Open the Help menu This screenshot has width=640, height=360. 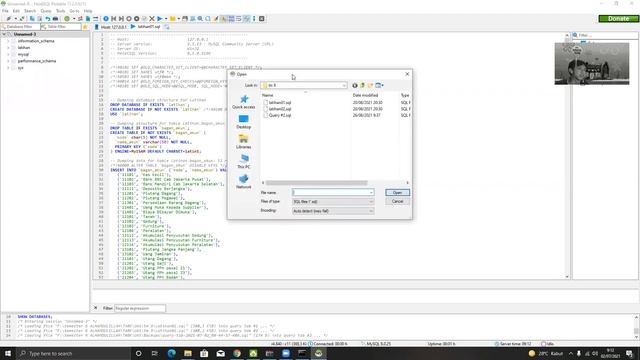(88, 11)
